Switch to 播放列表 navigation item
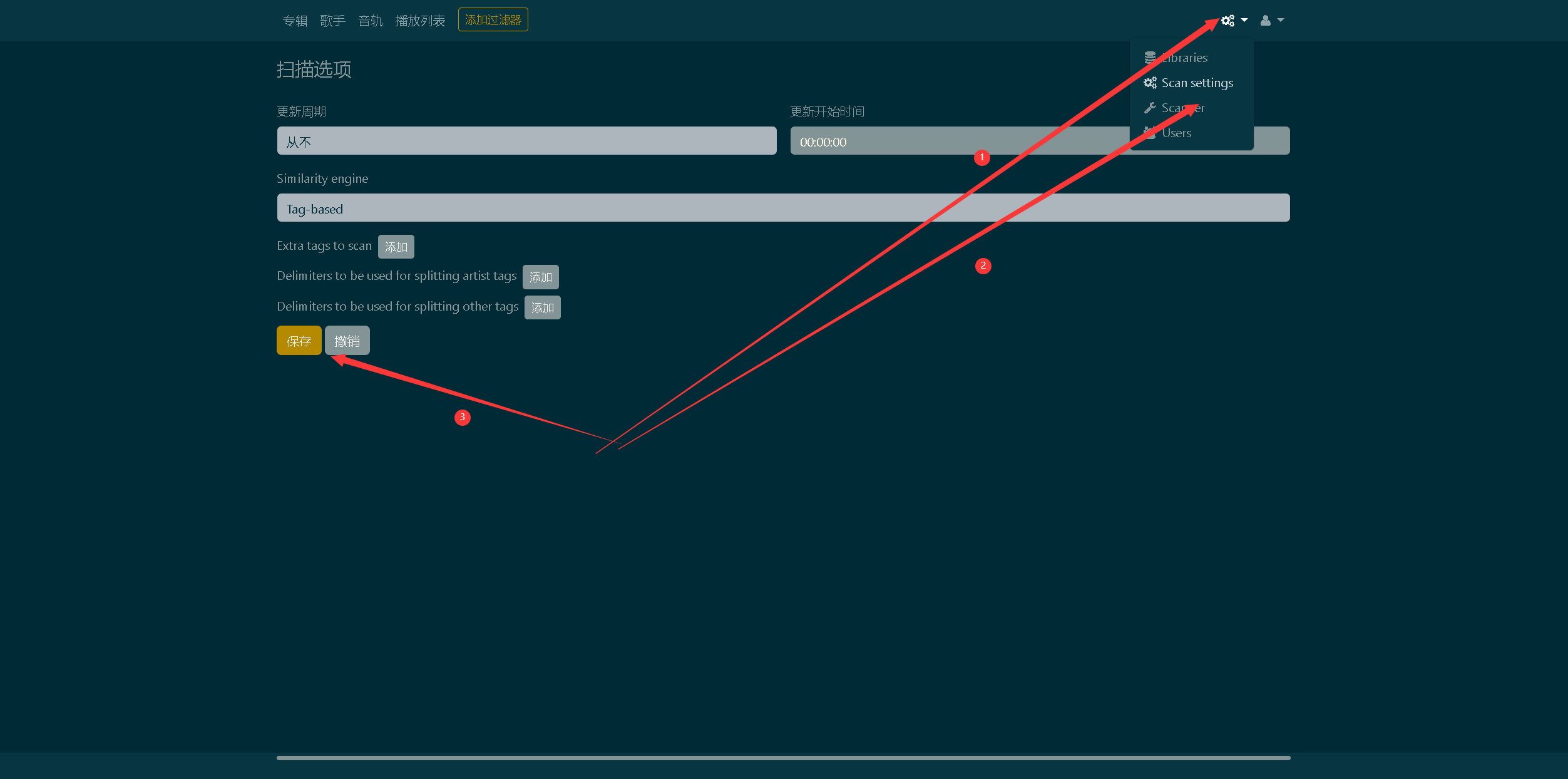The image size is (1568, 779). pyautogui.click(x=420, y=21)
